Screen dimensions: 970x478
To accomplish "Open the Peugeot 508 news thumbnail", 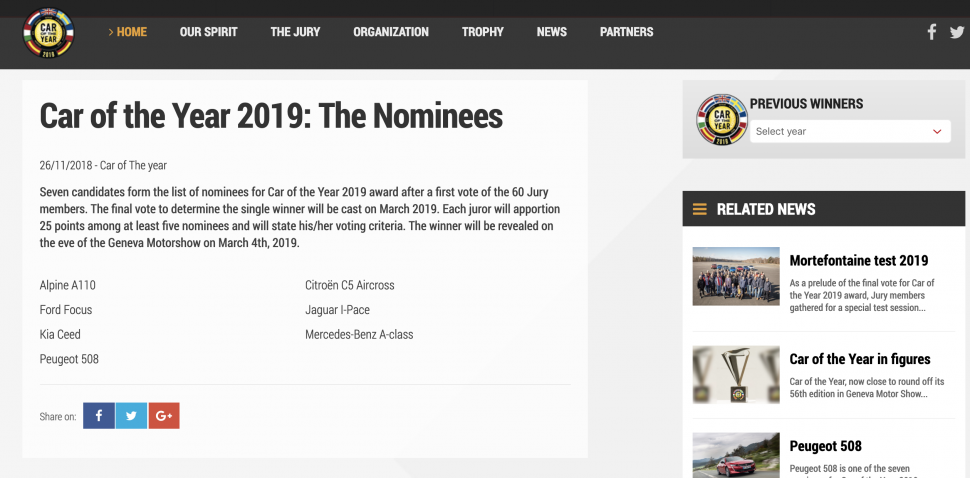I will [735, 455].
